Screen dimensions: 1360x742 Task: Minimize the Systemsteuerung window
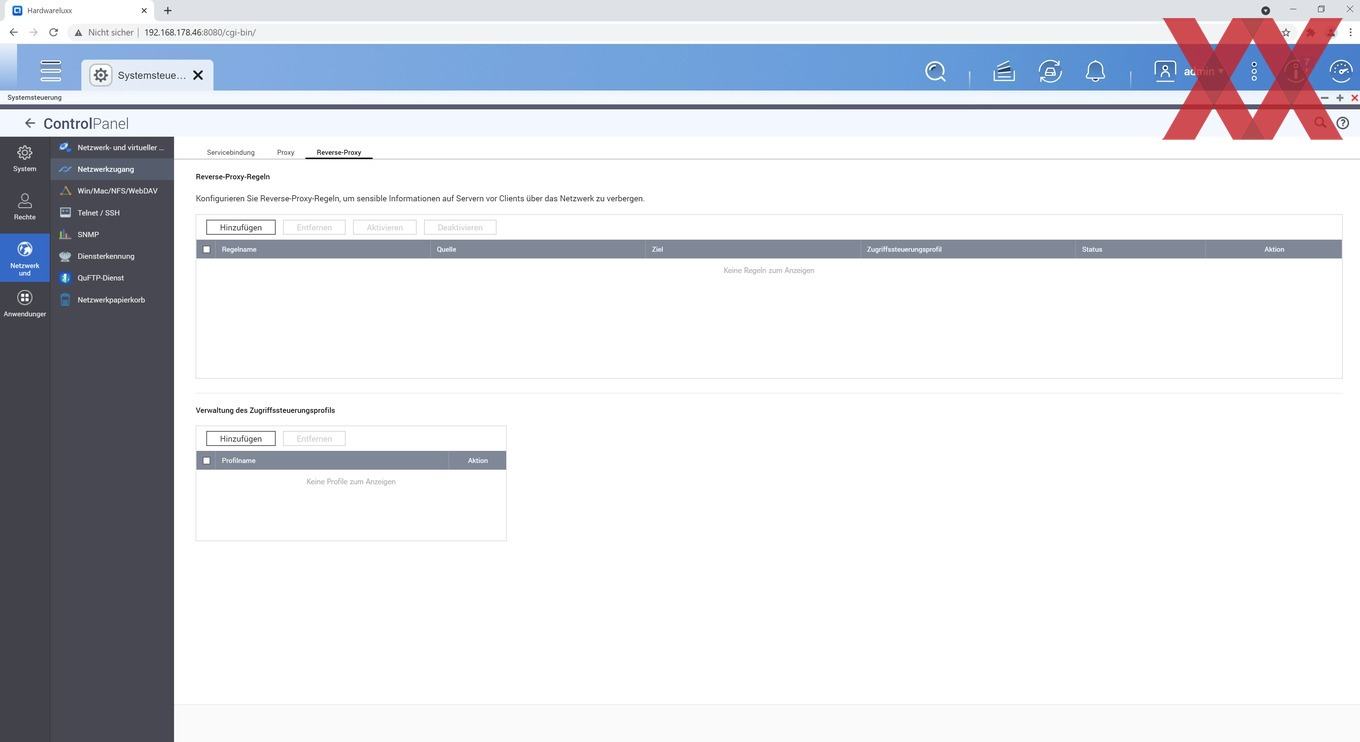coord(1325,98)
